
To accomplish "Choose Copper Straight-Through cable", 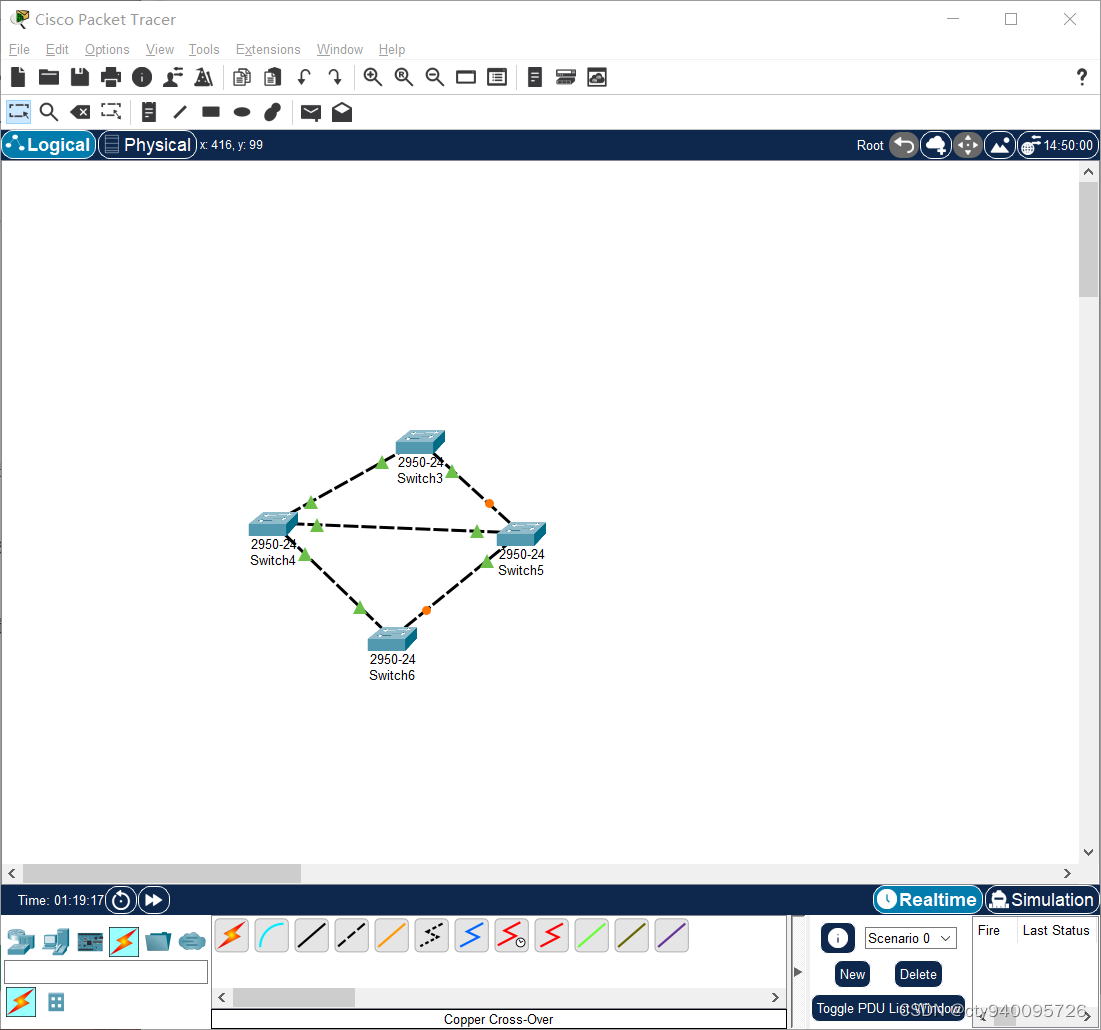I will [312, 935].
